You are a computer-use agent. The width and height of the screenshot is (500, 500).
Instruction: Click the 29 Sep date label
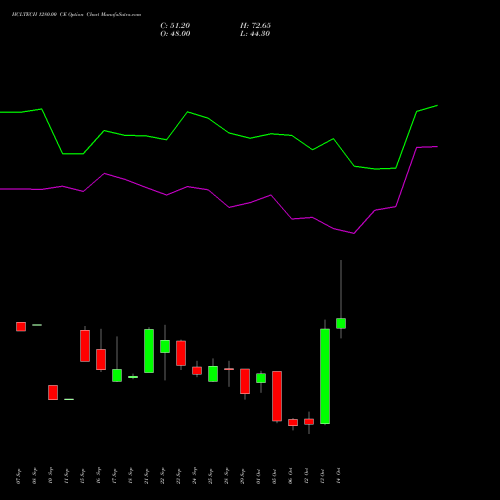pos(243,476)
